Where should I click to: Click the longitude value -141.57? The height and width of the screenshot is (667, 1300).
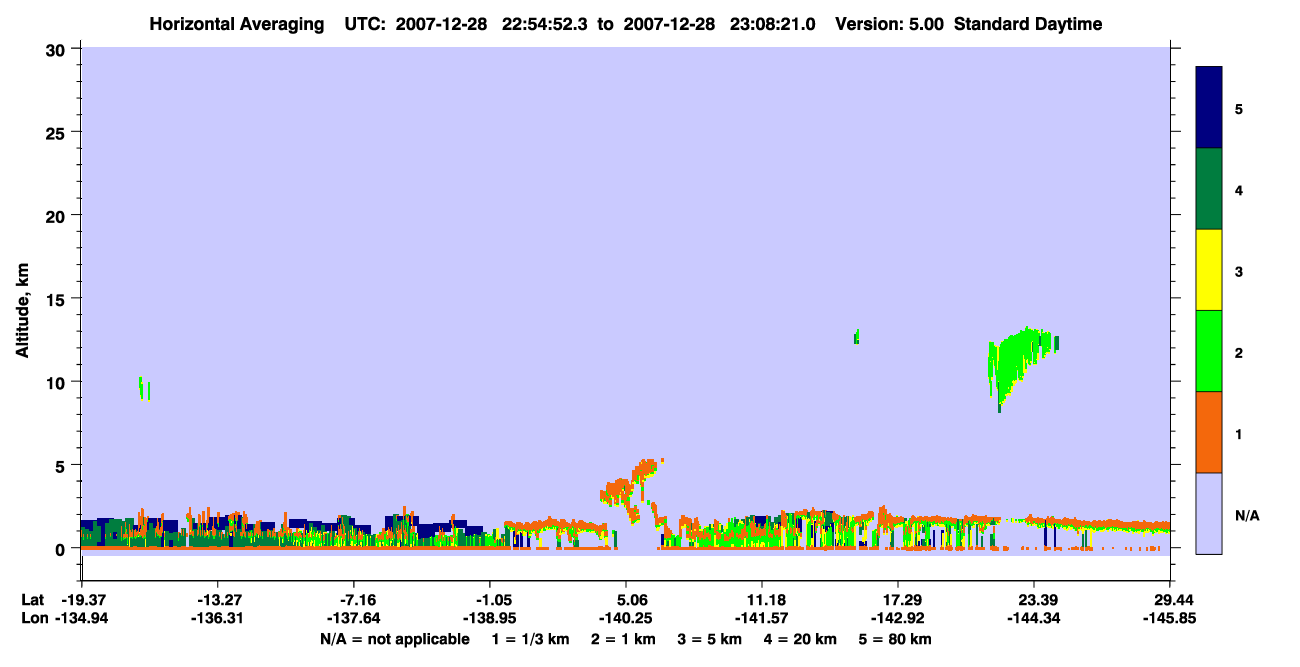click(x=762, y=618)
